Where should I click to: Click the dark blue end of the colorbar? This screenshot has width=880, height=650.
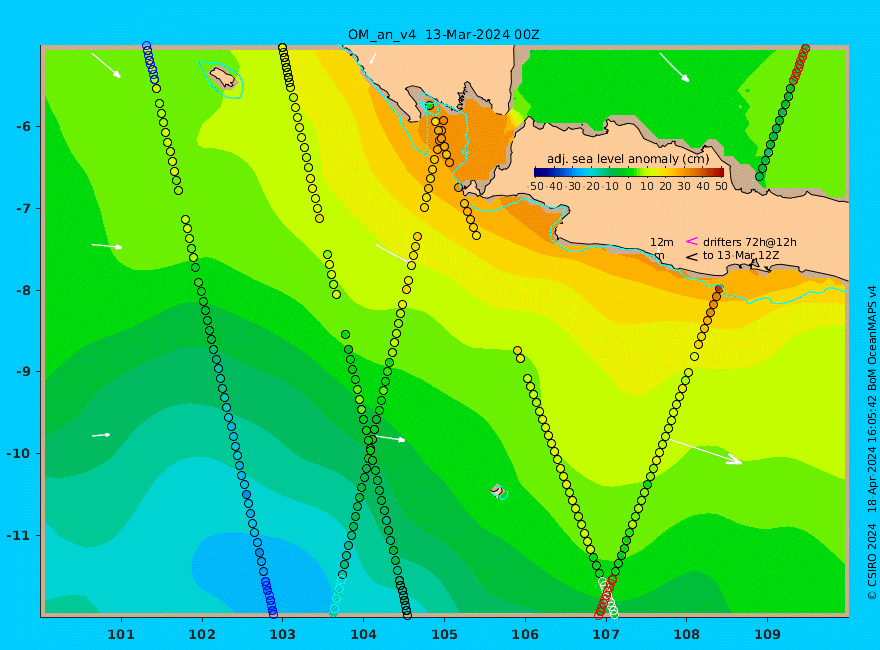tap(537, 172)
